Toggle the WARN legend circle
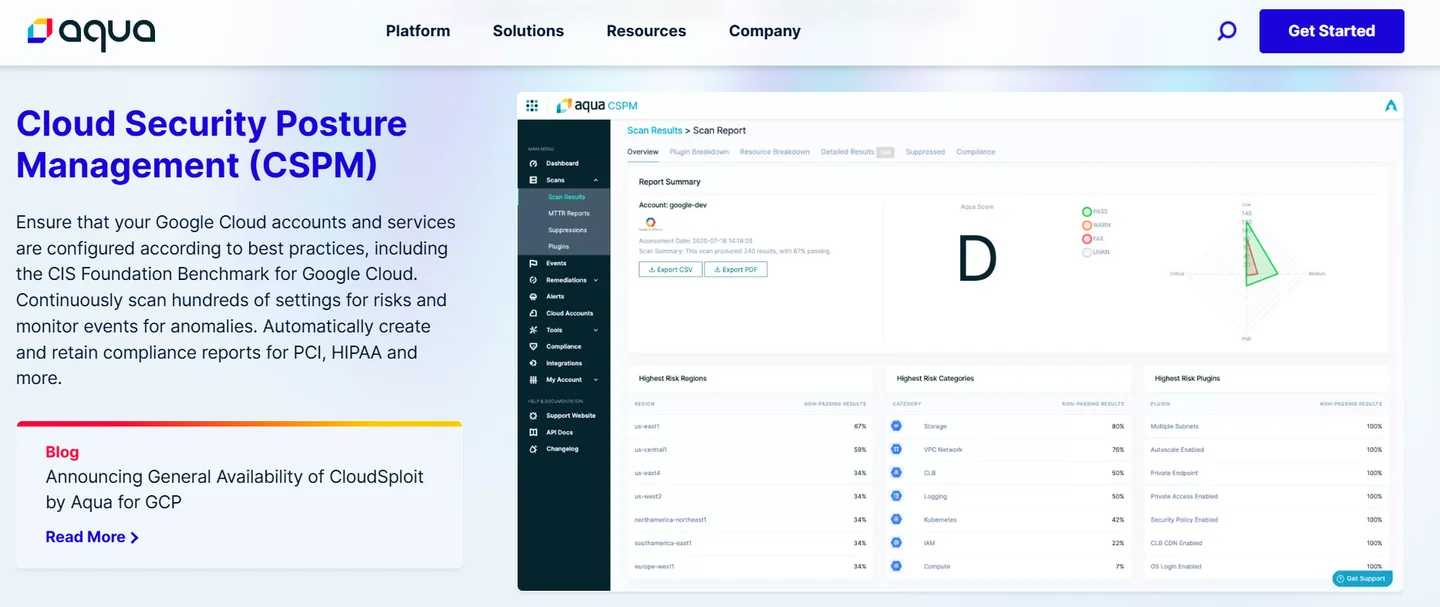 [1086, 225]
